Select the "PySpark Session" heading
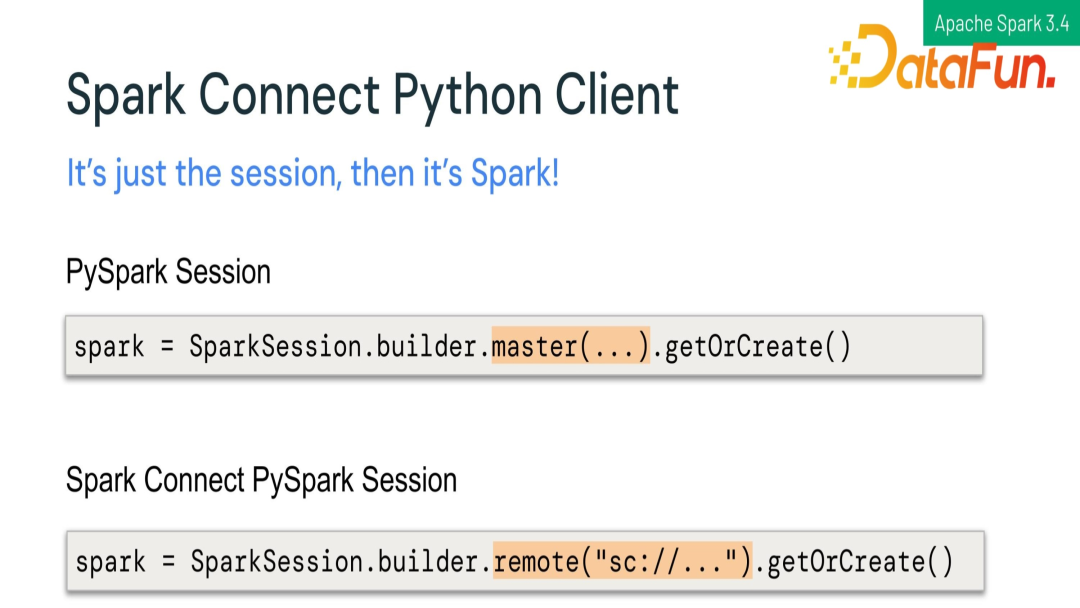 tap(168, 272)
